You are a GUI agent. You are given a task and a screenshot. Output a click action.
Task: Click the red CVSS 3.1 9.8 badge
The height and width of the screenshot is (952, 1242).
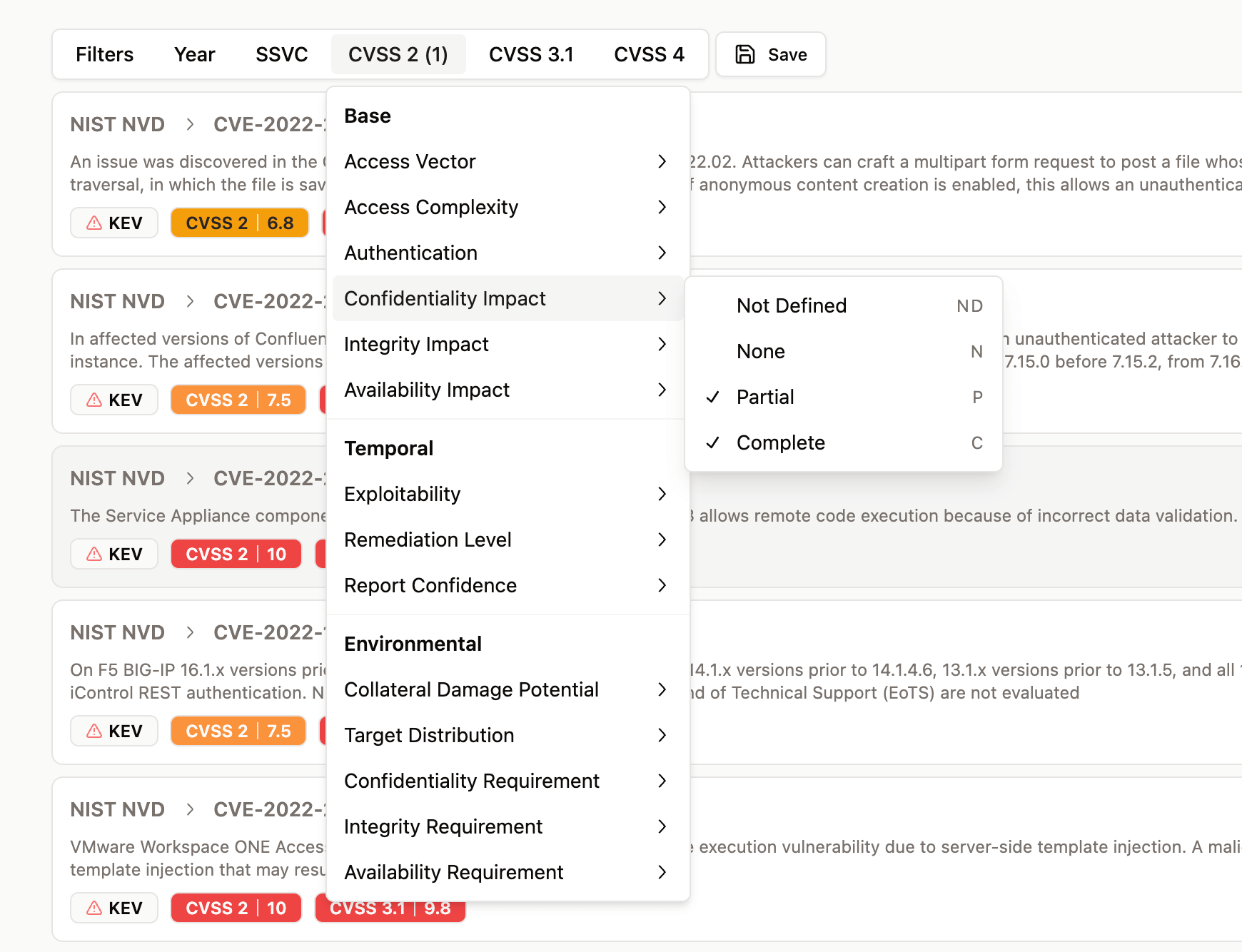coord(390,908)
